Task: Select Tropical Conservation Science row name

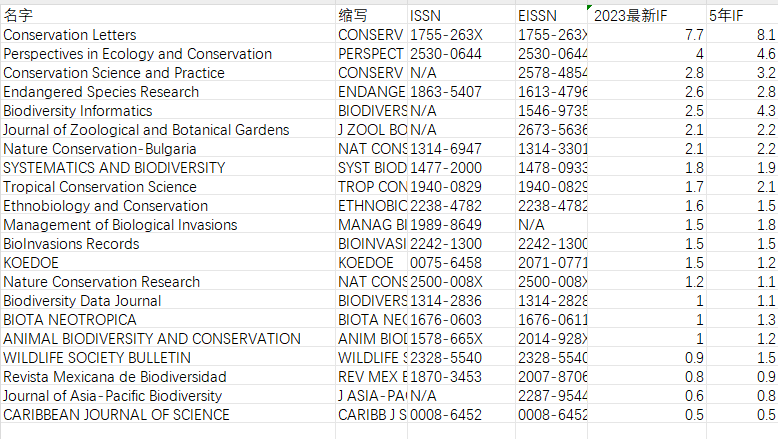Action: (168, 187)
